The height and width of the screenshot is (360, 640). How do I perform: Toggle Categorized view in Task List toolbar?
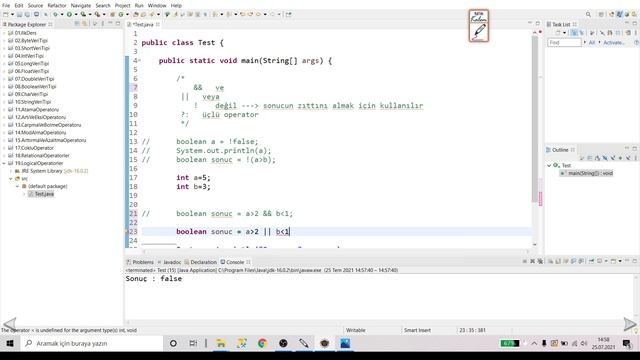[x=574, y=33]
